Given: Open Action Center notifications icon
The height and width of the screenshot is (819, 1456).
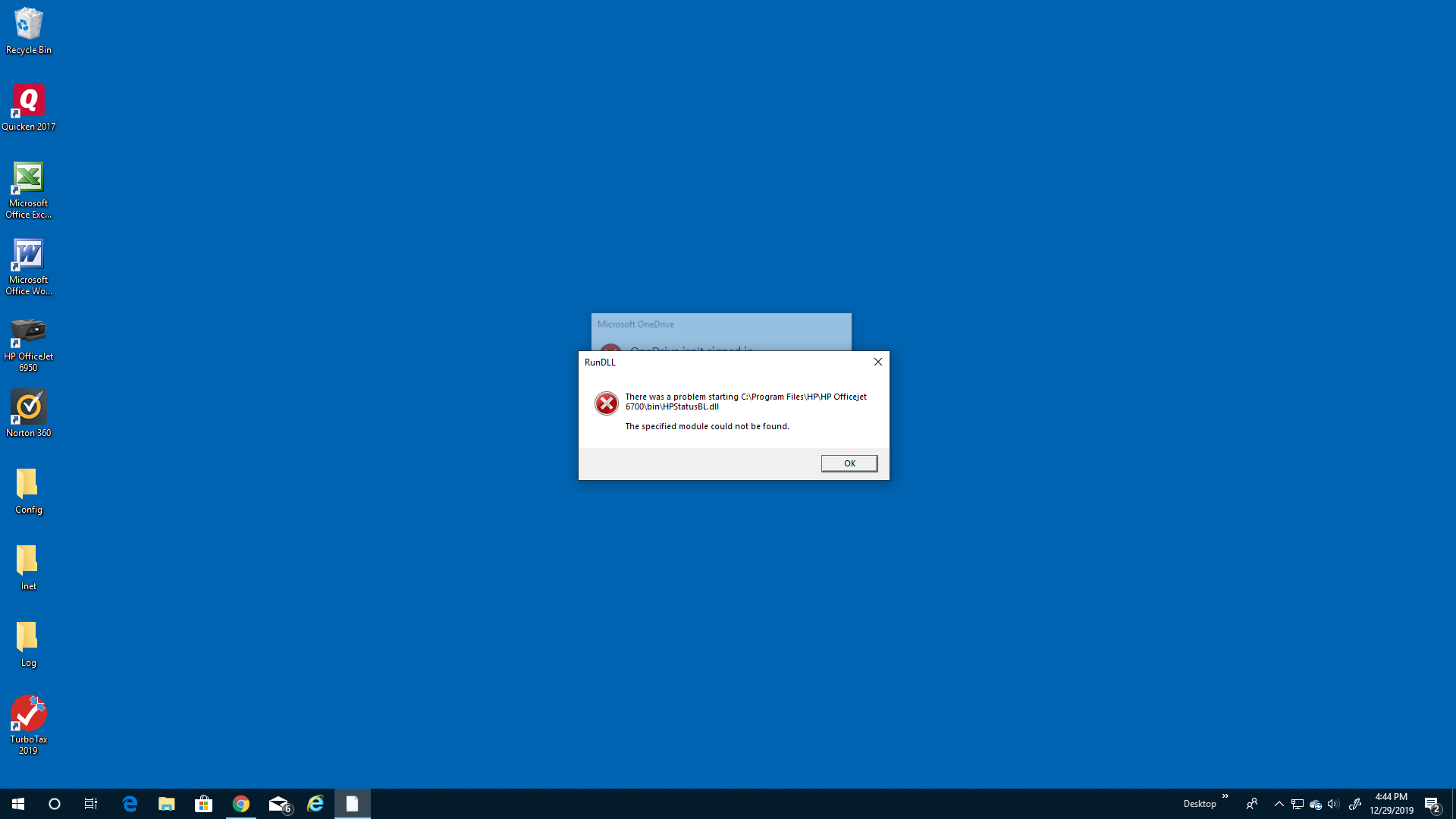Looking at the screenshot, I should coord(1432,804).
